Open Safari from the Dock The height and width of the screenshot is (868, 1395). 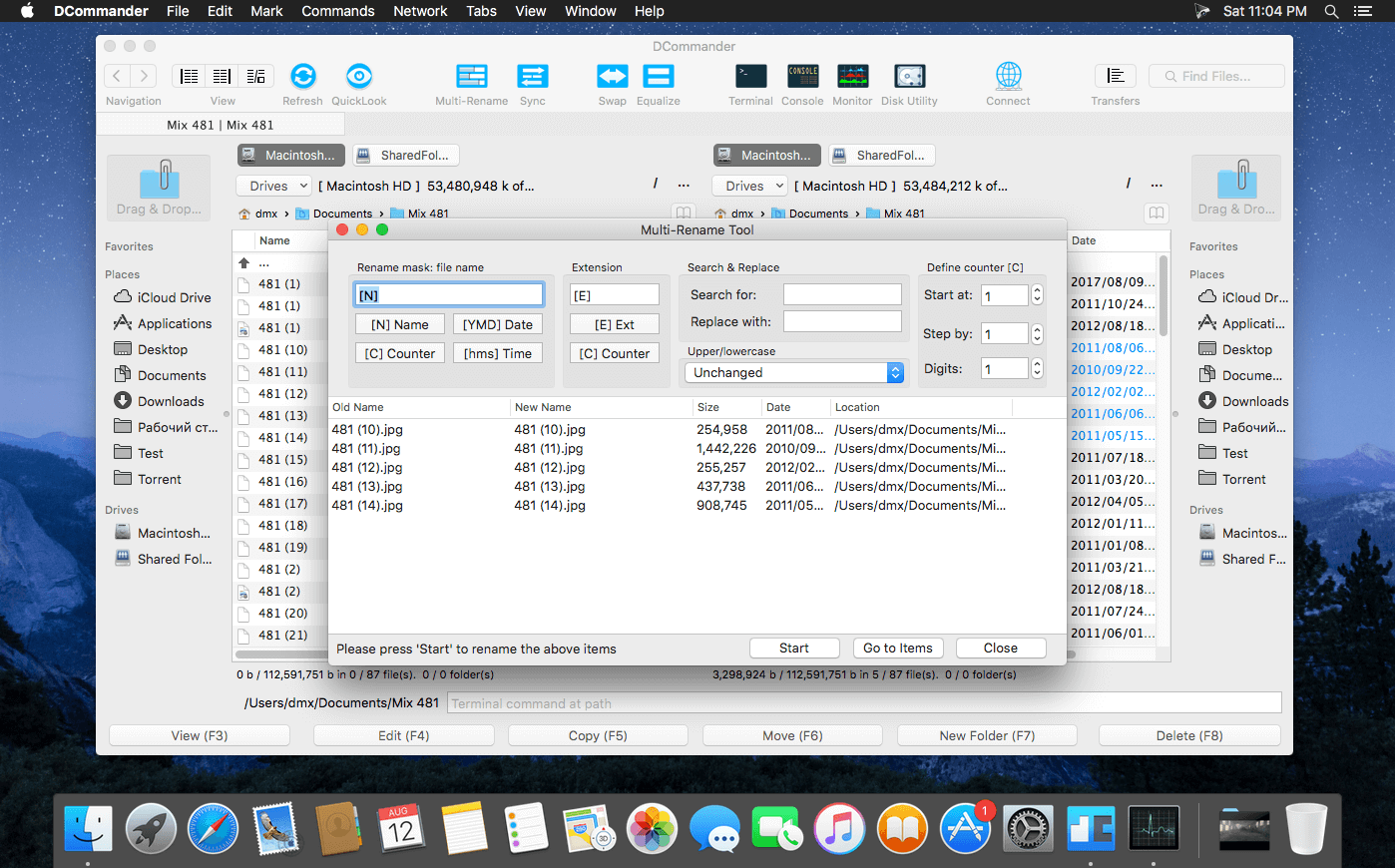click(214, 828)
